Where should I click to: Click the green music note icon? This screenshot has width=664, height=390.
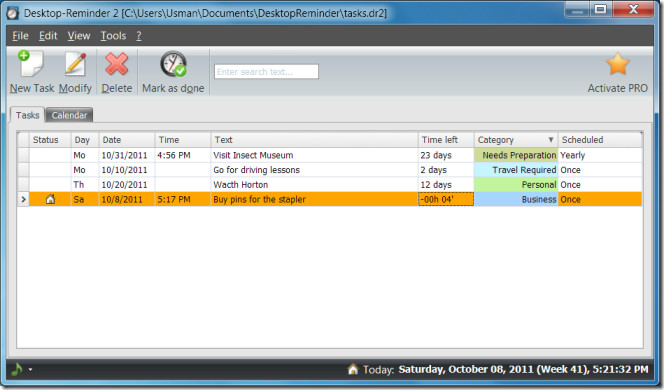pos(17,369)
